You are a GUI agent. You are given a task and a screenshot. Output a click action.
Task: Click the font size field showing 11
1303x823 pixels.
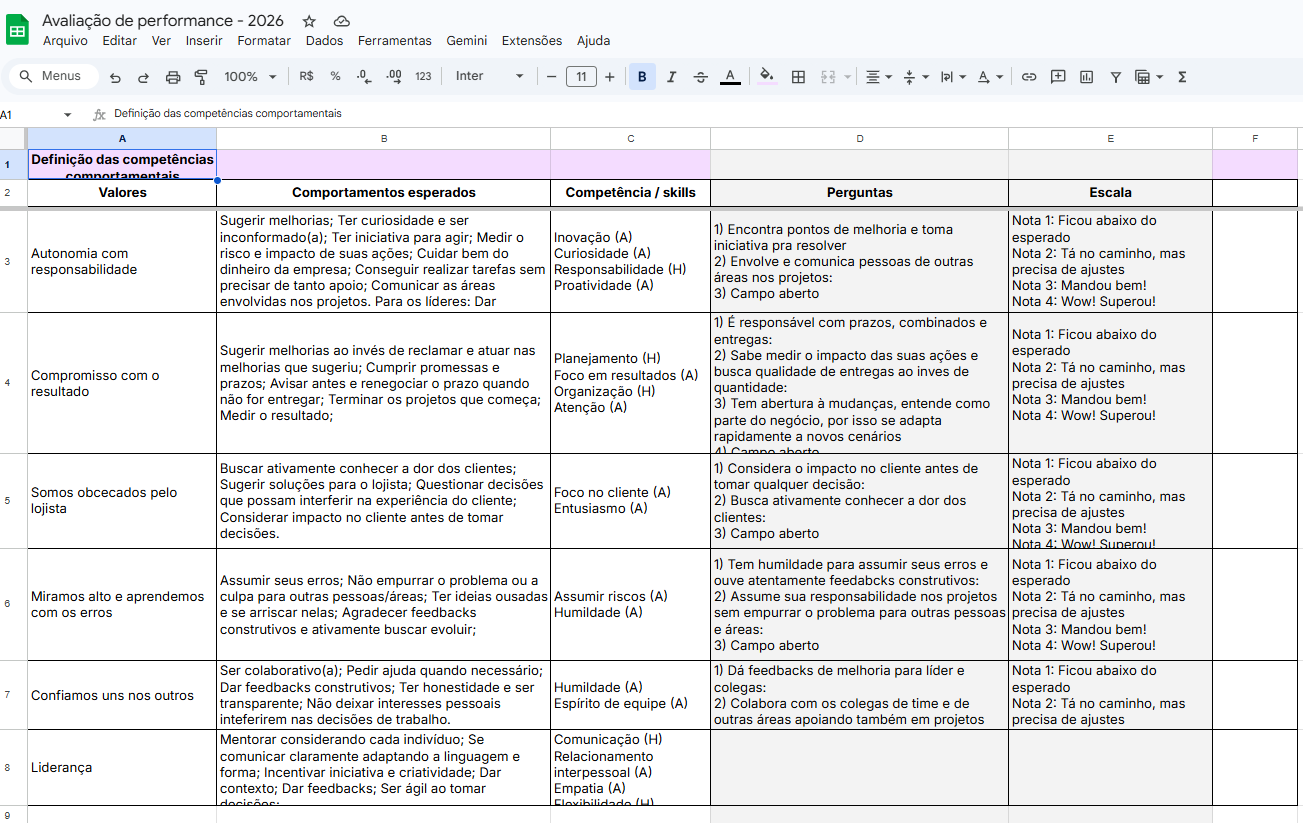click(x=581, y=77)
